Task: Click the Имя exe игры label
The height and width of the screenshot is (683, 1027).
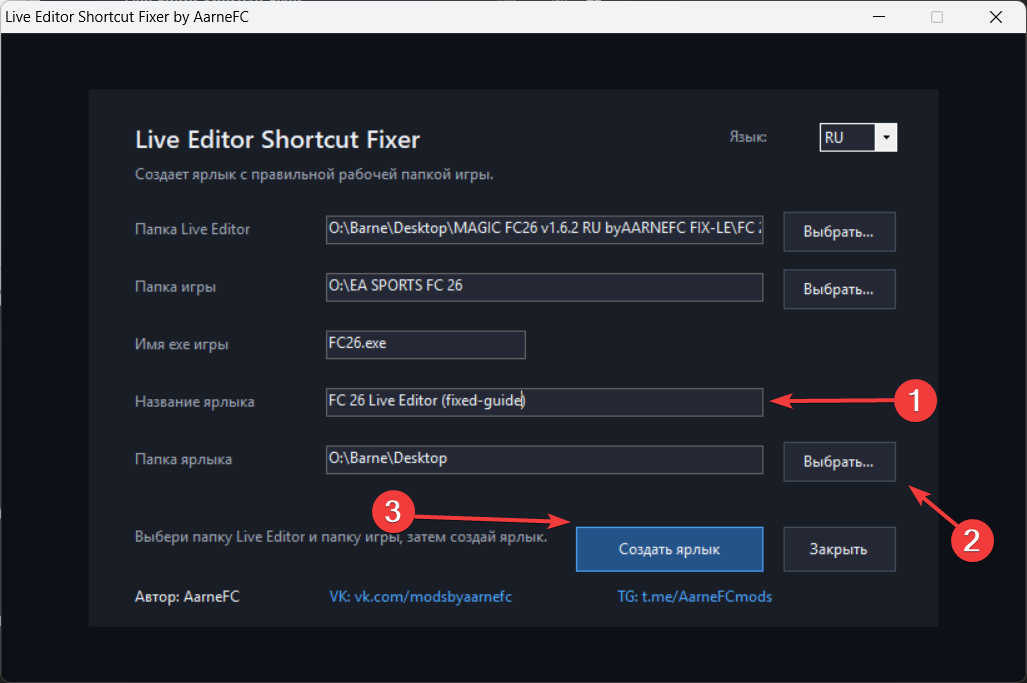Action: pyautogui.click(x=181, y=344)
